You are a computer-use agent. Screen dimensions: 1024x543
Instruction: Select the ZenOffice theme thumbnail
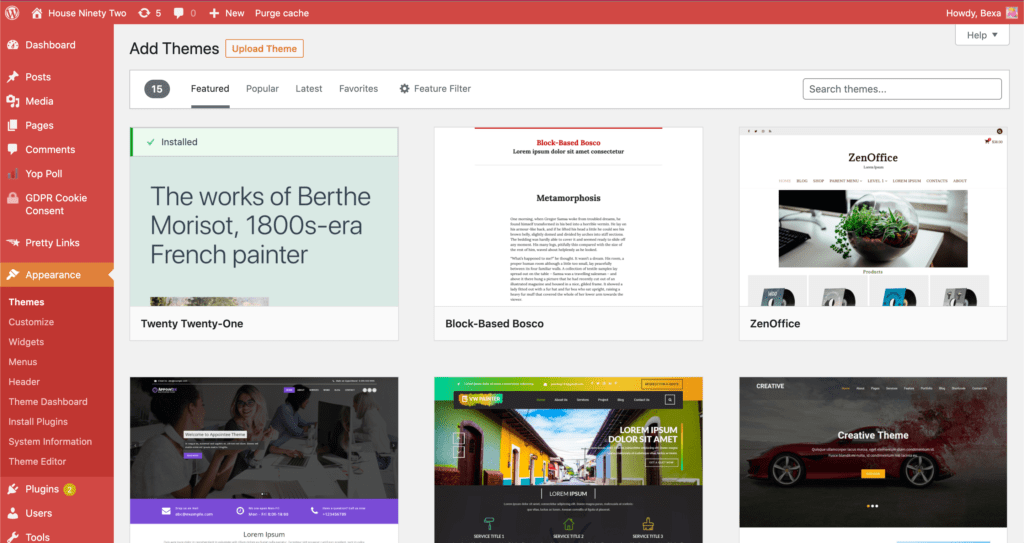(872, 217)
